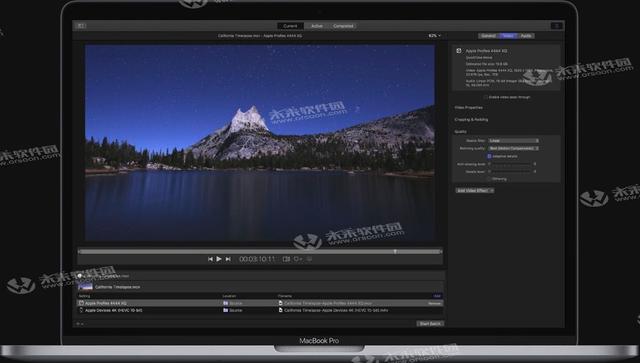Click the Start Batch button

430,323
